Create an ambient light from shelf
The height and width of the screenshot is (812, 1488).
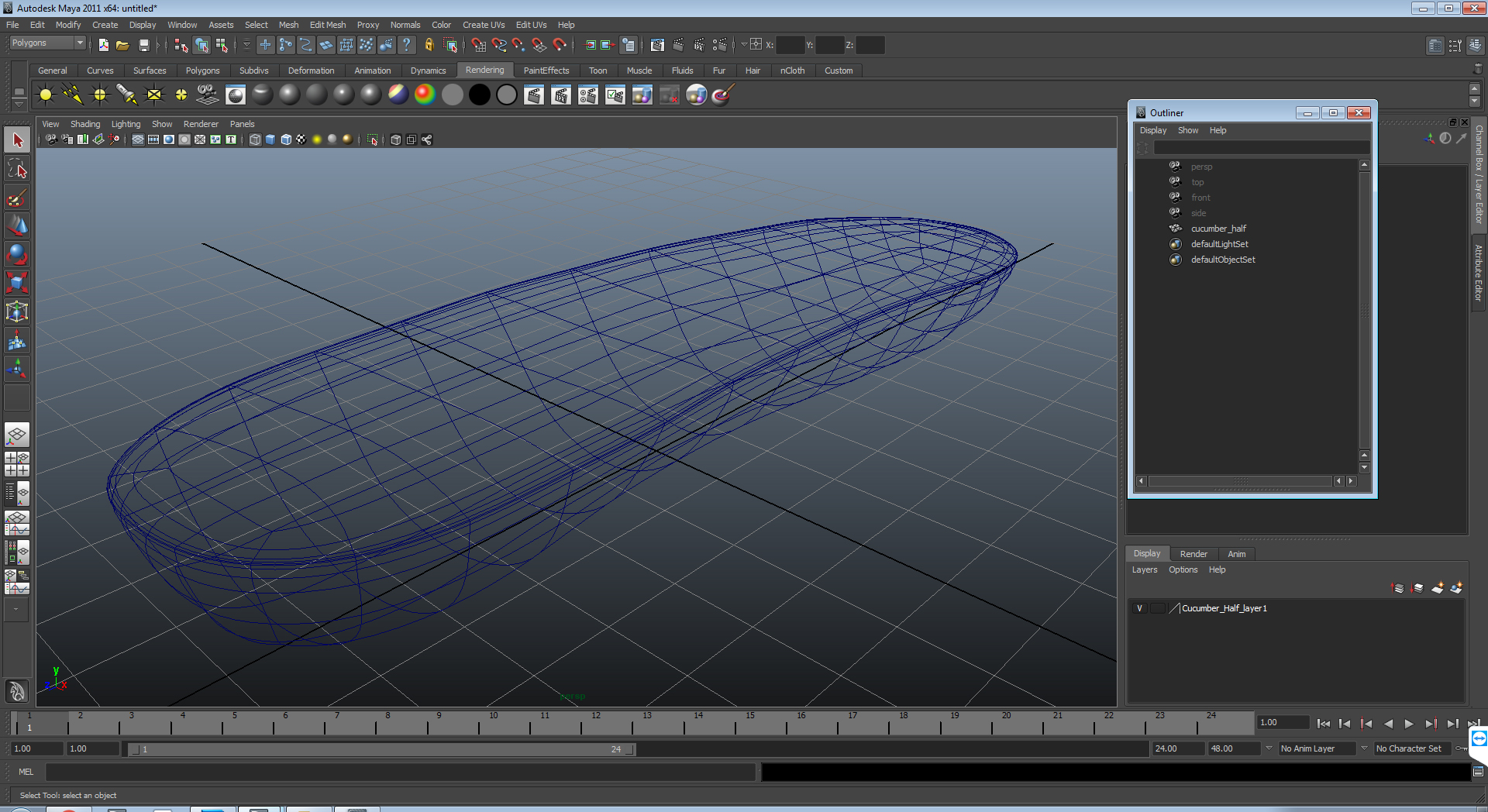(46, 95)
